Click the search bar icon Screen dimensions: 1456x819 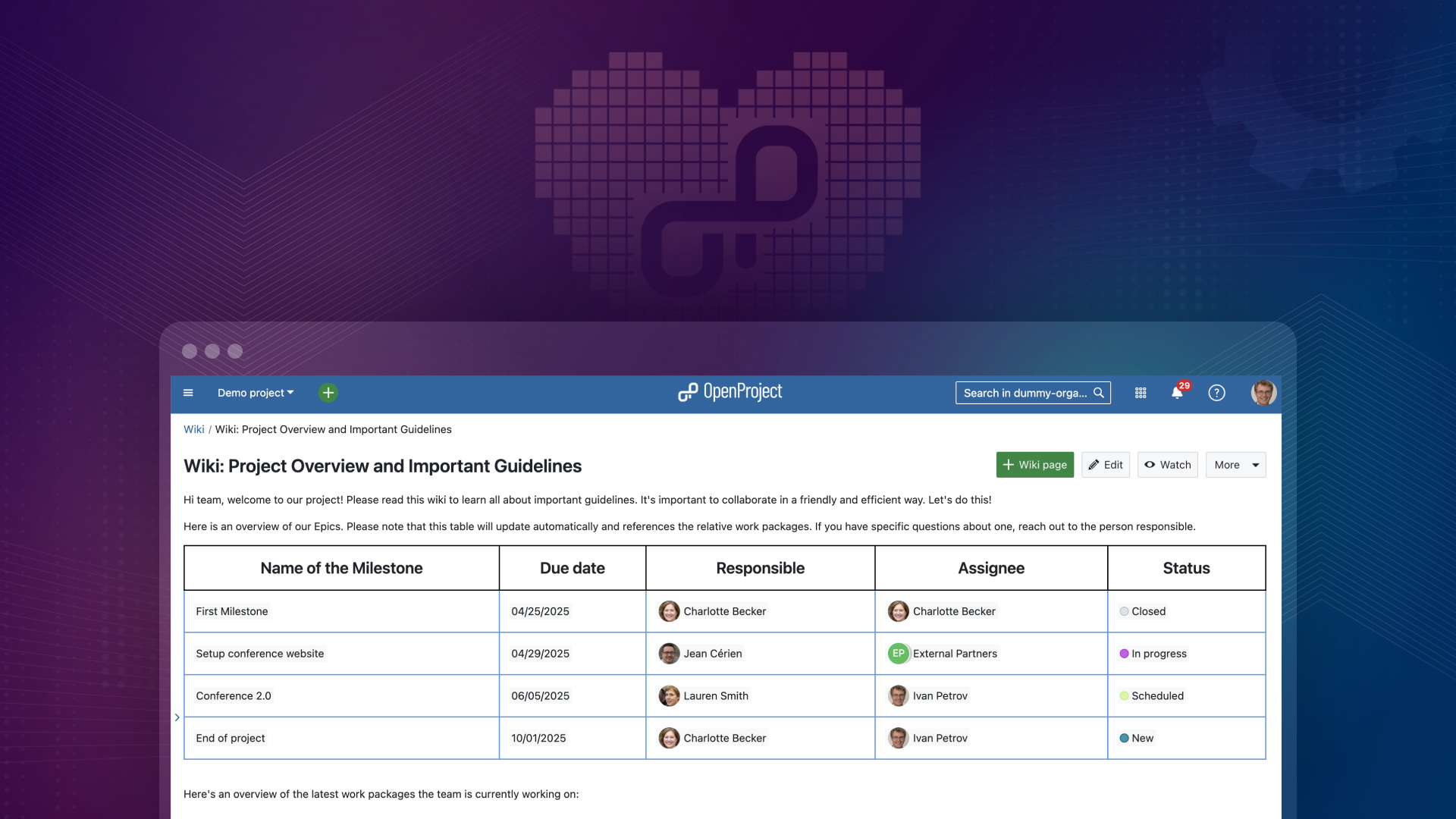point(1098,391)
